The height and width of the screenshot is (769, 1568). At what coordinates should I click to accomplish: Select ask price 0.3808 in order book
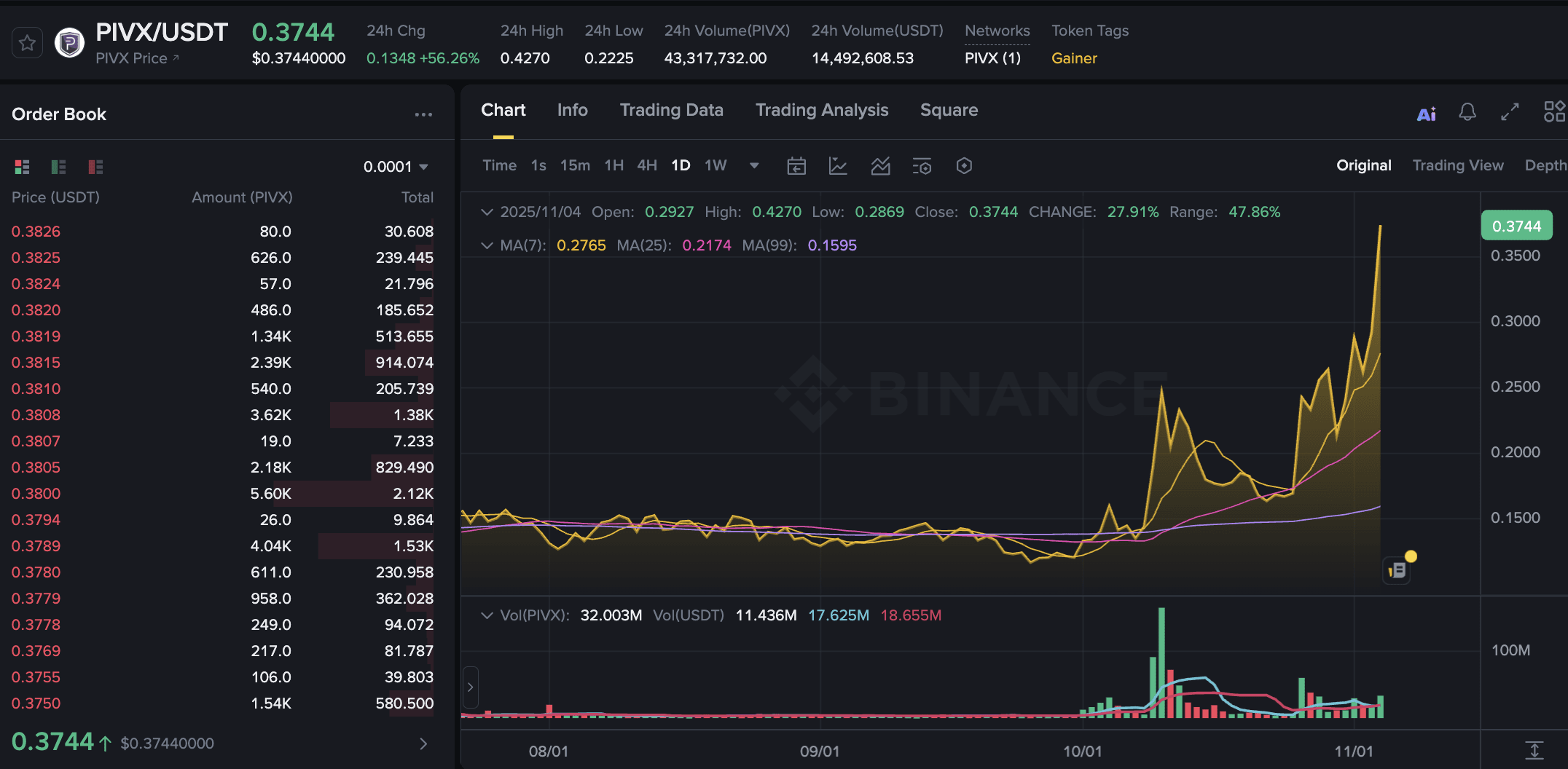tap(36, 415)
